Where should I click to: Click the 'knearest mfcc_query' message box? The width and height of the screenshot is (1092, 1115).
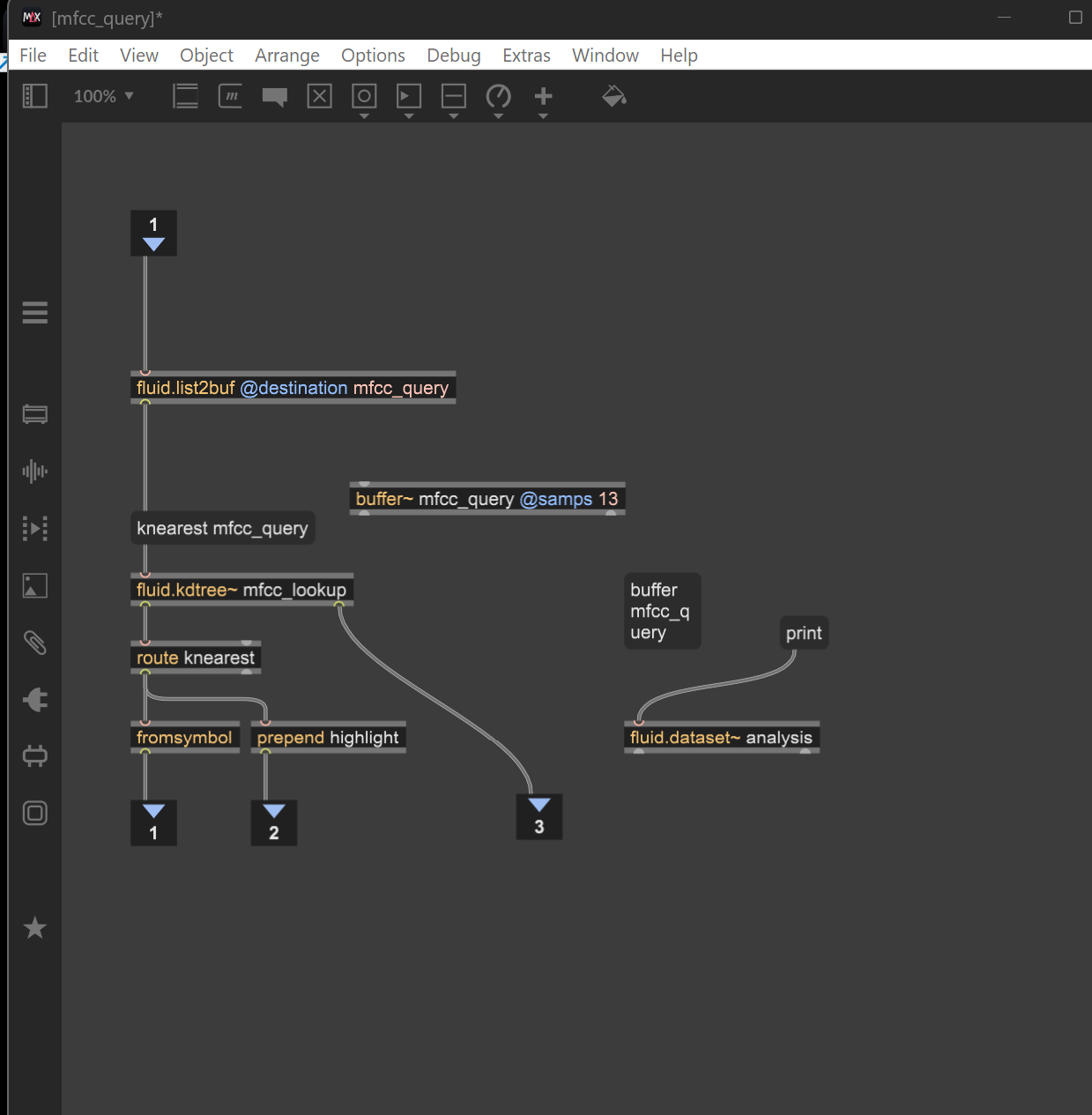pos(223,528)
